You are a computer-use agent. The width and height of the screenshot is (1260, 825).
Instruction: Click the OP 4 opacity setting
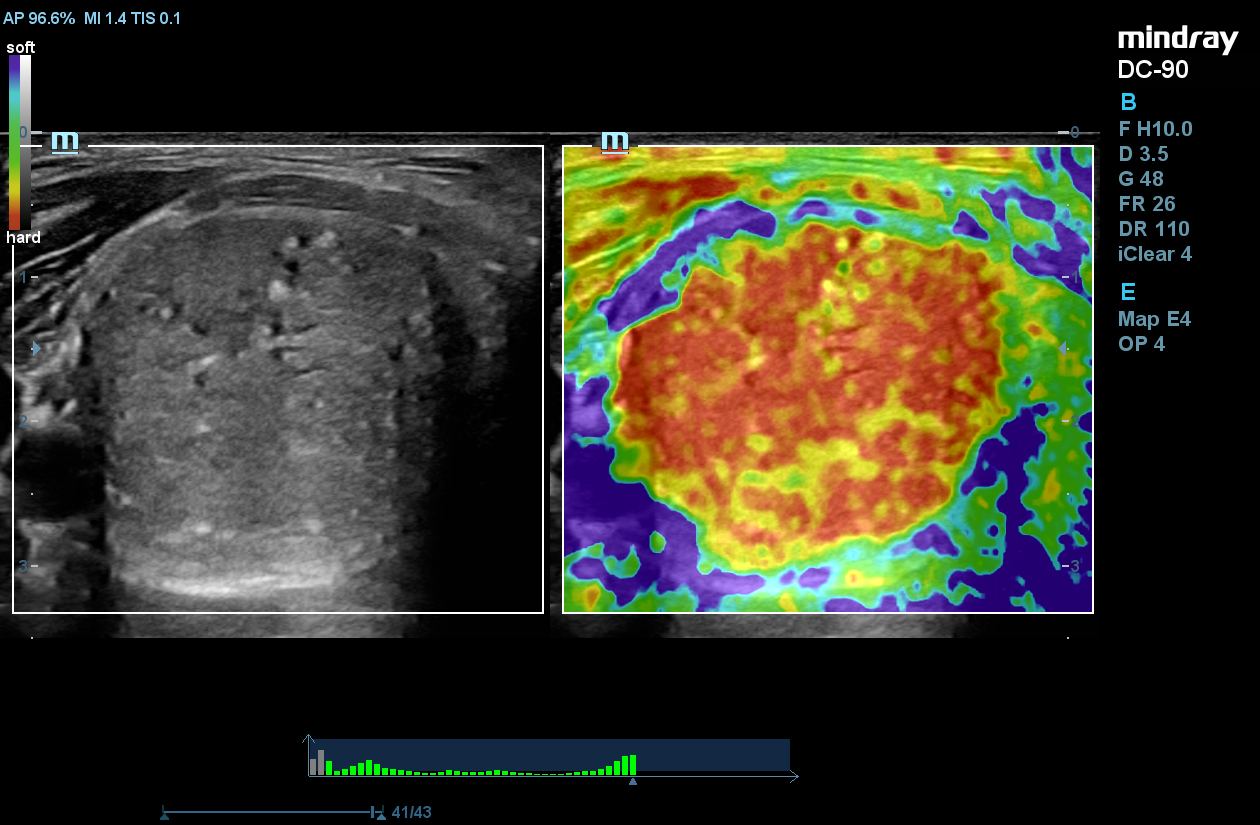pyautogui.click(x=1141, y=344)
